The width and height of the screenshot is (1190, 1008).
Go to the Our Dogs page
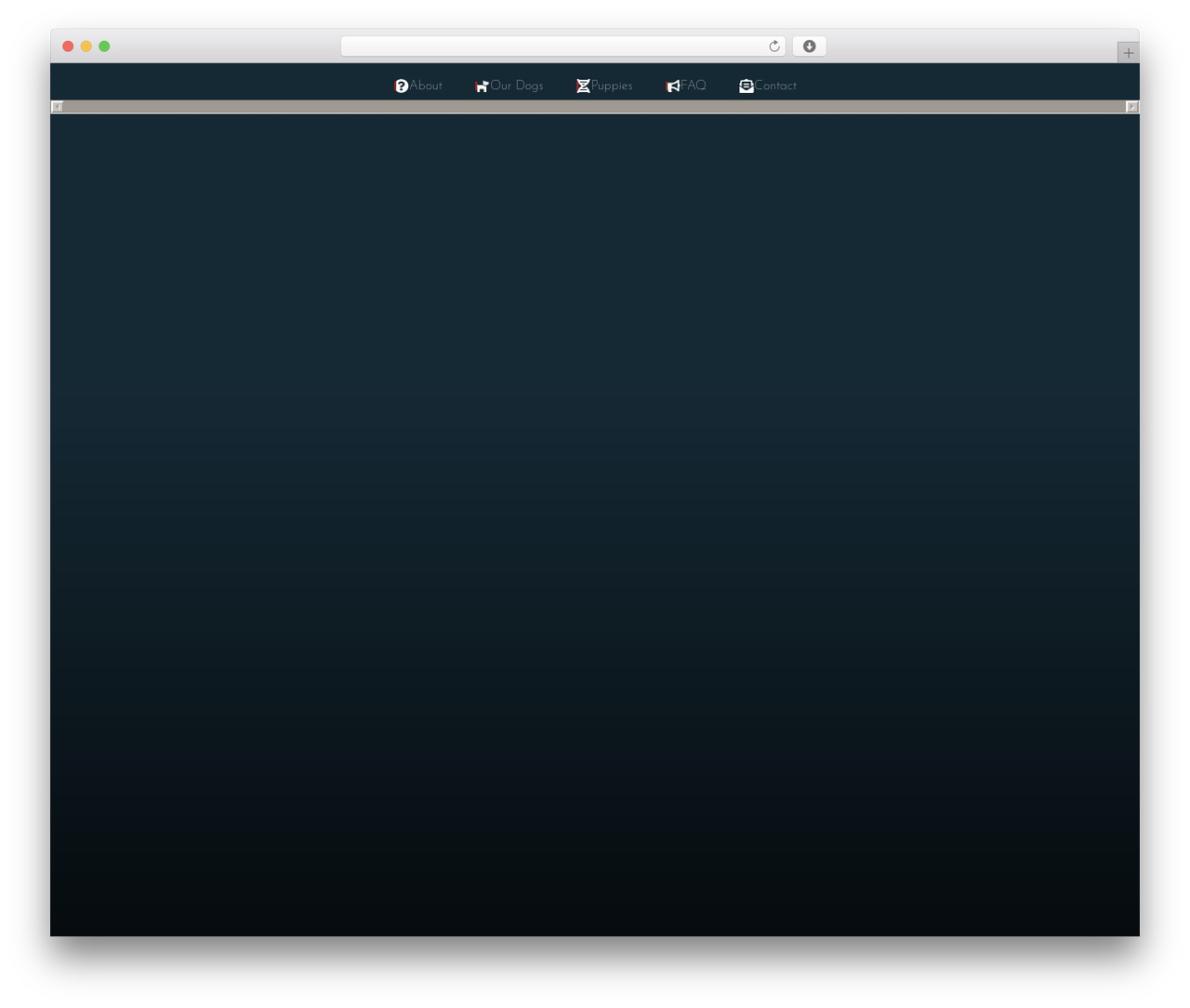517,86
